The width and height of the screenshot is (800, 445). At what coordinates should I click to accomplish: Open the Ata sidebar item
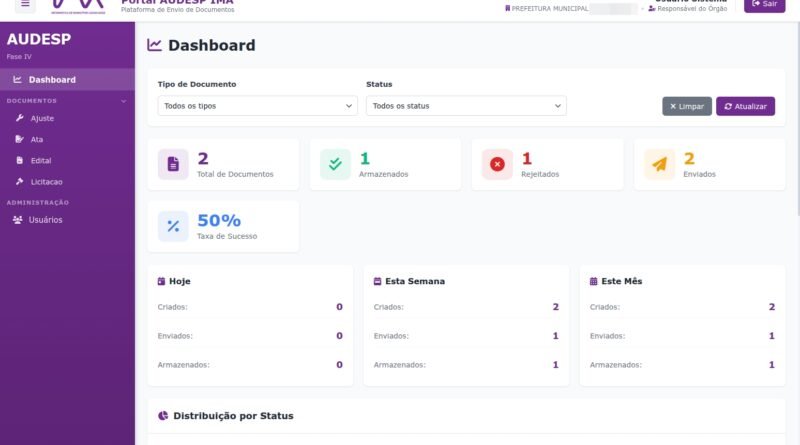(x=36, y=139)
